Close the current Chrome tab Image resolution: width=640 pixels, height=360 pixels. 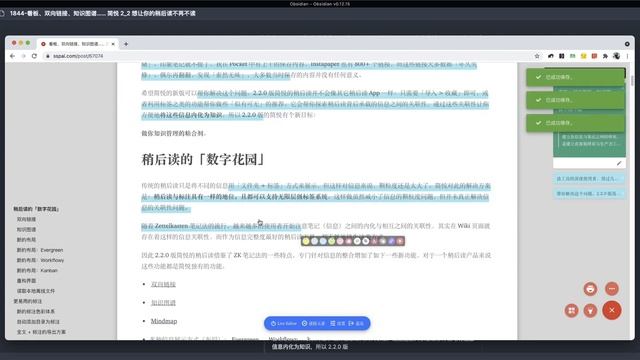(x=113, y=44)
